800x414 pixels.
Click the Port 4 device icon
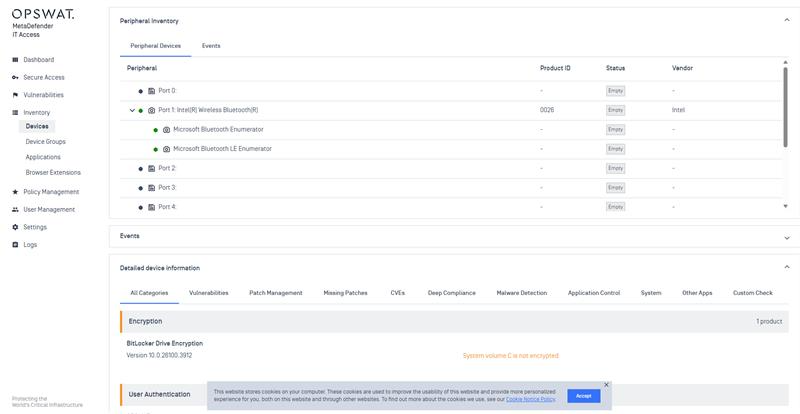pyautogui.click(x=152, y=207)
